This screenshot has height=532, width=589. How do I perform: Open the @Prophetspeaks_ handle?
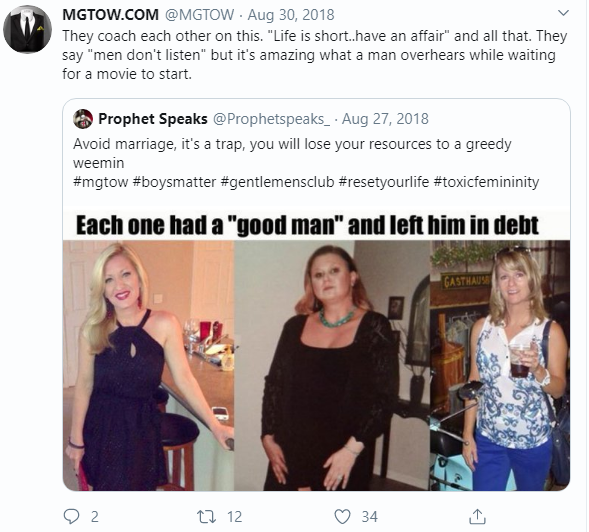(x=272, y=119)
